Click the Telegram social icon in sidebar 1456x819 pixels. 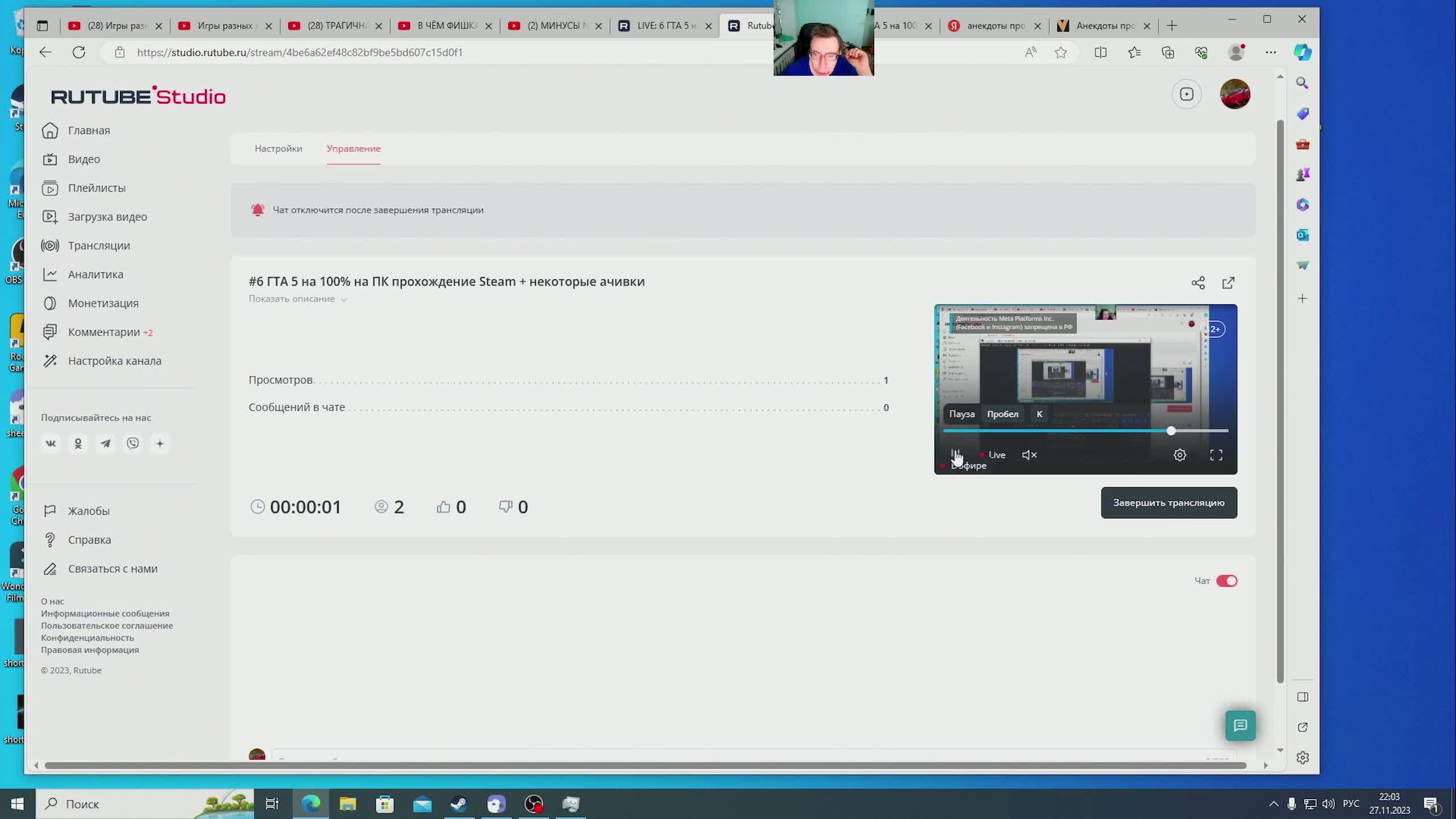pos(105,444)
